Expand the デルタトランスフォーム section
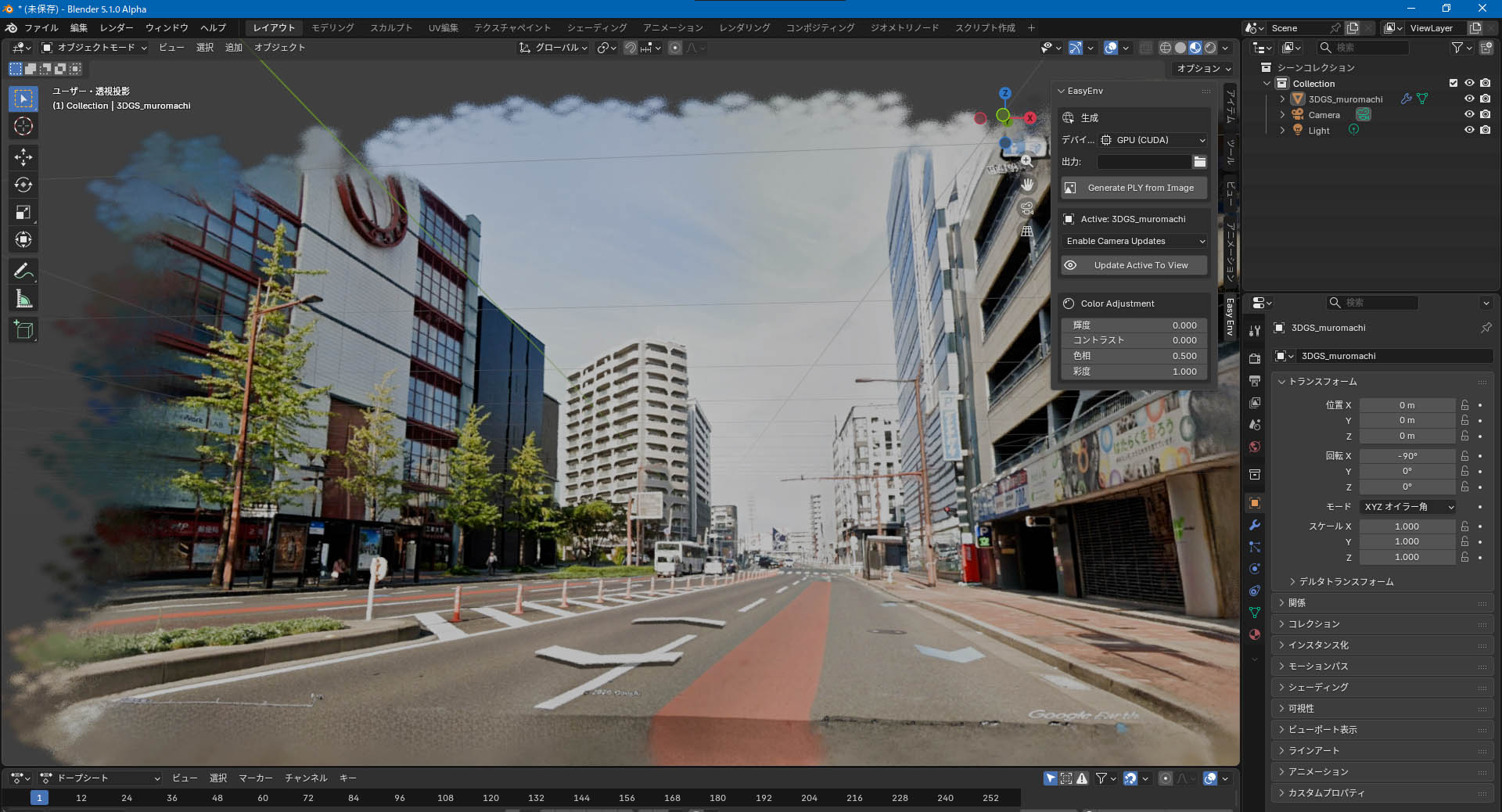 click(x=1346, y=582)
